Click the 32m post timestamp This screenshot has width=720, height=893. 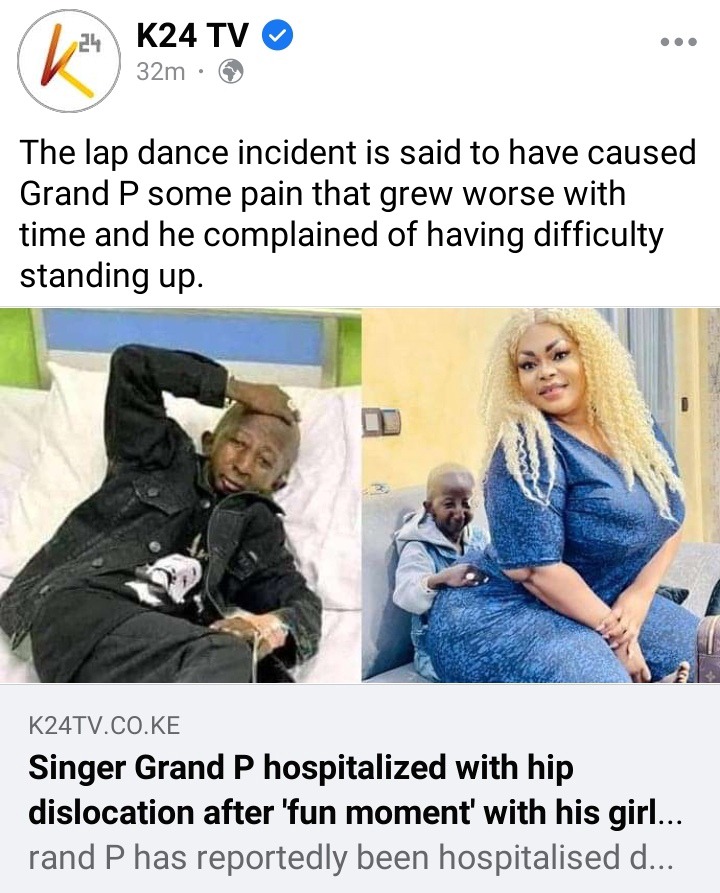[x=161, y=72]
